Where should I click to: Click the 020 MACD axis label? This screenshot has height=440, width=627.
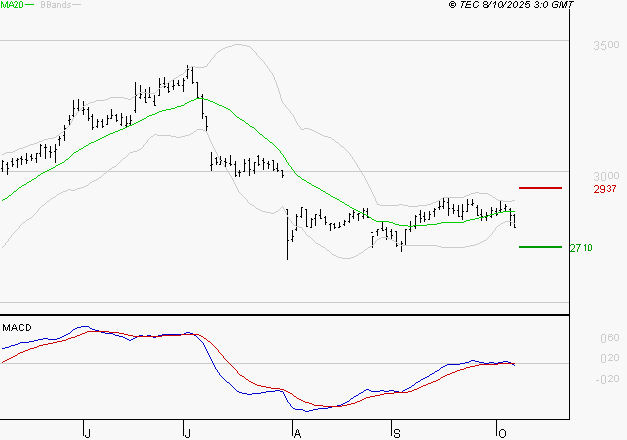click(x=610, y=358)
